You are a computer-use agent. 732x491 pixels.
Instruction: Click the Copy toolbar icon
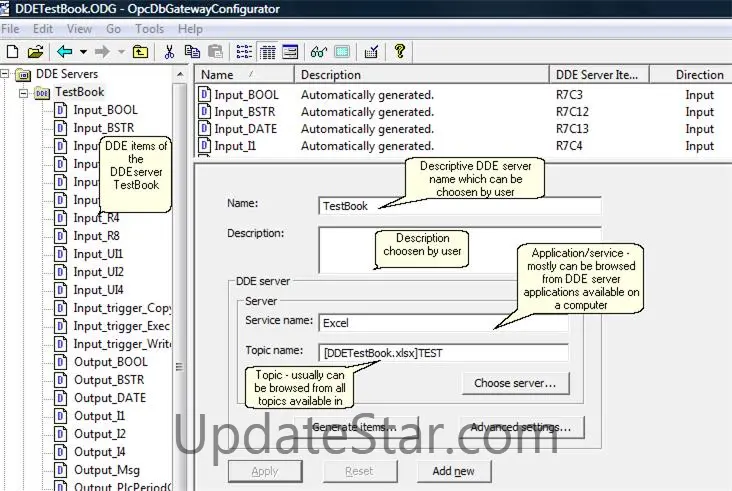pyautogui.click(x=192, y=52)
